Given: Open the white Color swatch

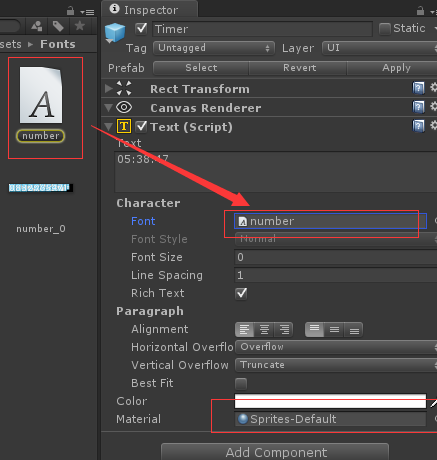Looking at the screenshot, I should pos(330,401).
